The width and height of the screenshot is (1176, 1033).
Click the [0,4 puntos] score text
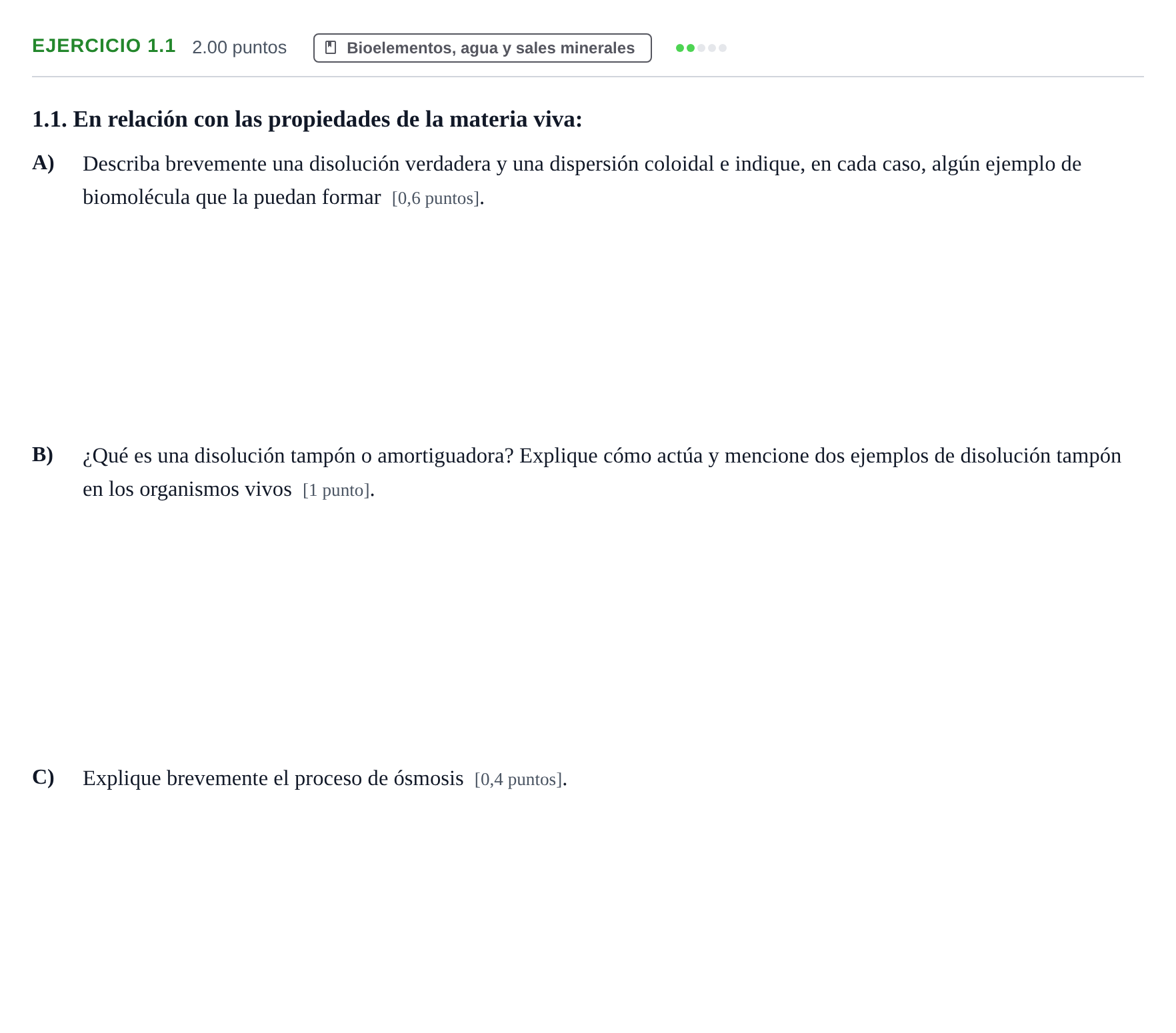click(518, 780)
